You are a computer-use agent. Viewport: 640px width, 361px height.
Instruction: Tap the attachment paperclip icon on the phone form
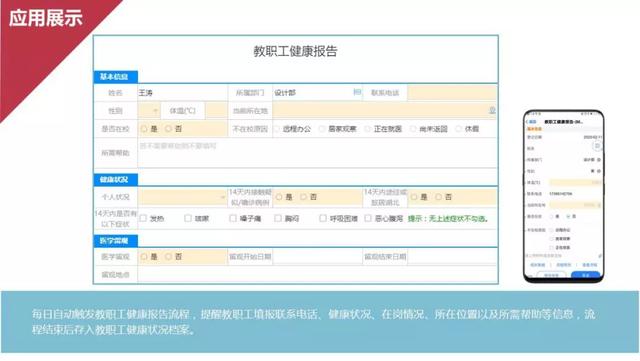pyautogui.click(x=600, y=256)
